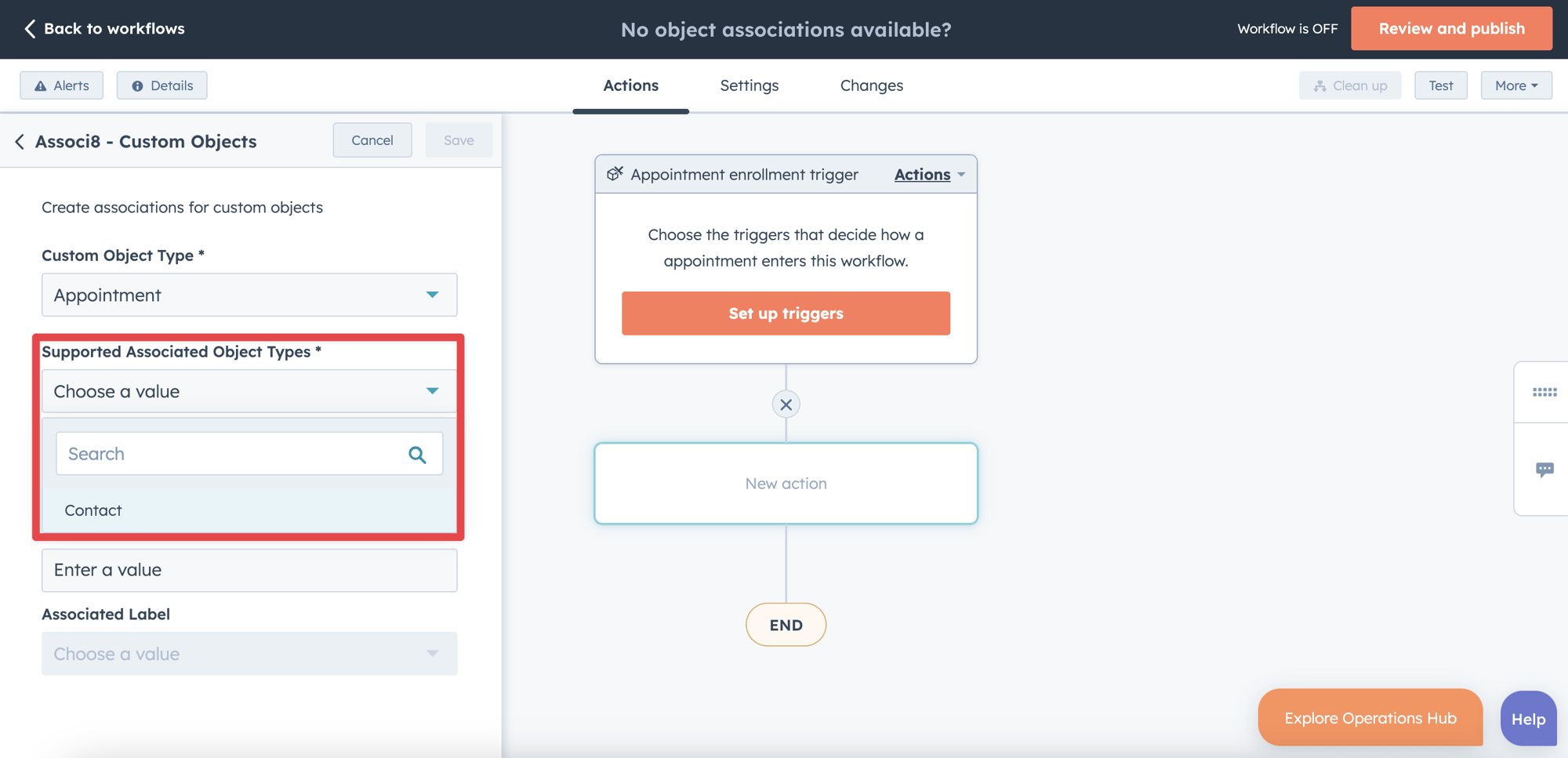The image size is (1568, 758).
Task: Click the Alerts warning triangle icon
Action: coord(40,85)
